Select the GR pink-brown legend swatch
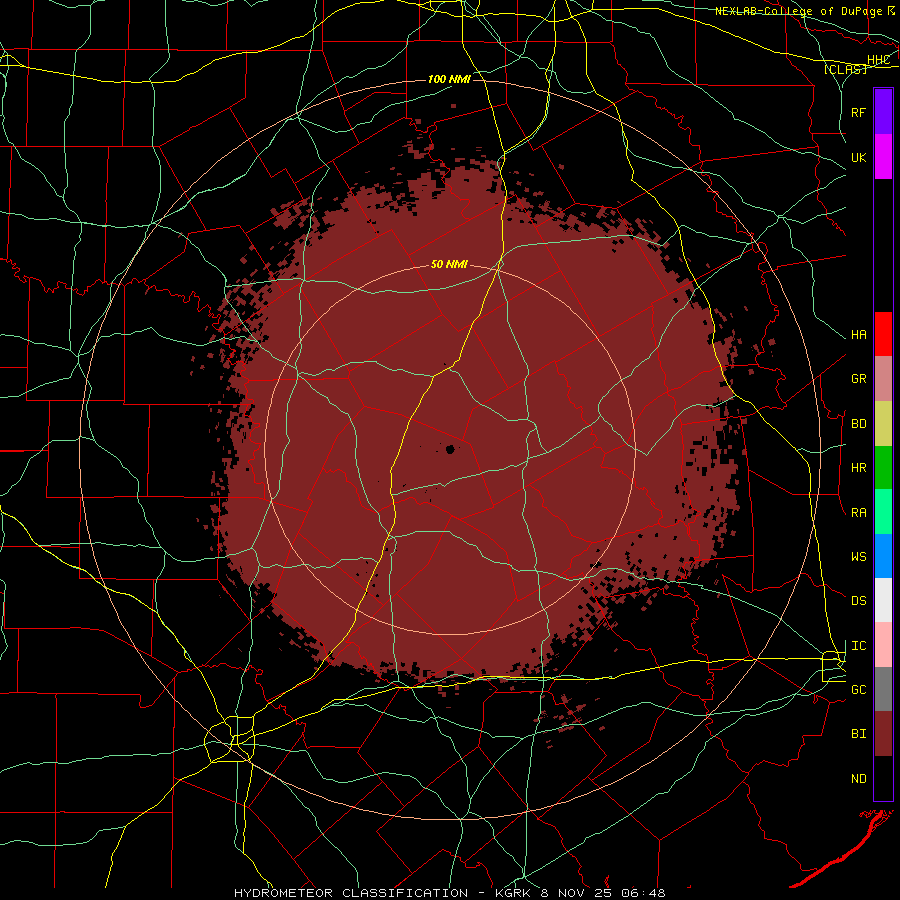 point(883,379)
